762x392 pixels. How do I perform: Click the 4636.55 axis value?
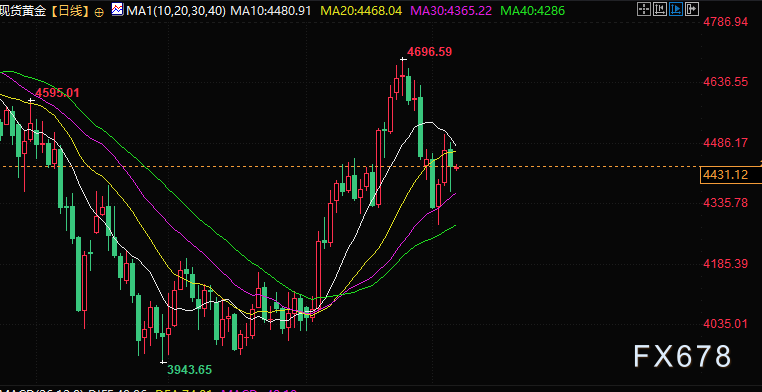(x=726, y=82)
